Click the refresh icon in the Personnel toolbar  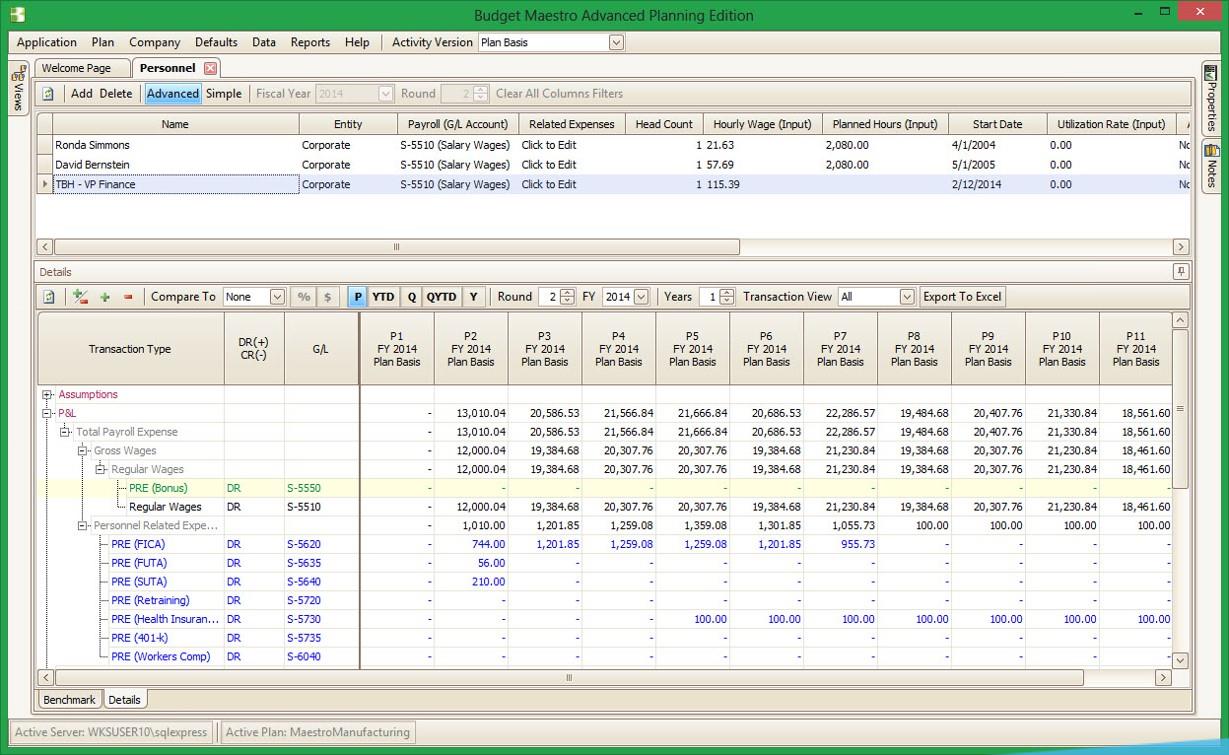[48, 93]
